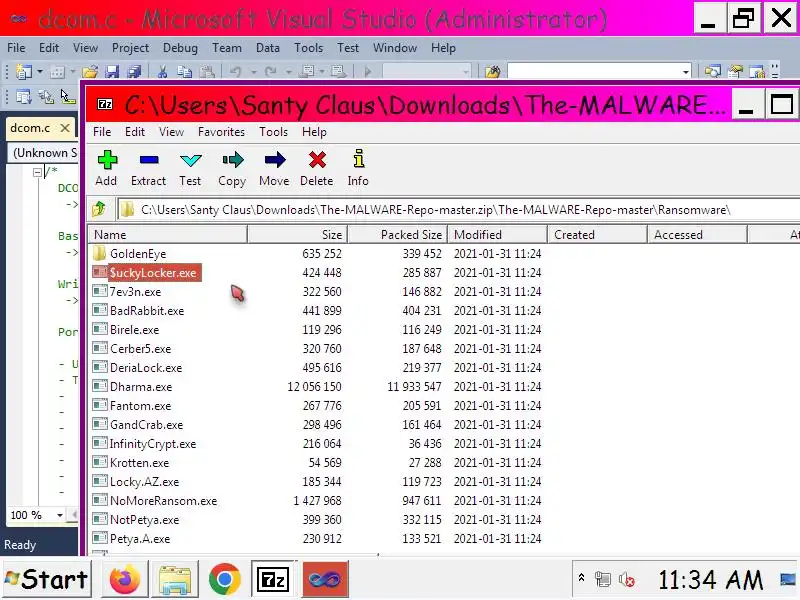Click Paste icon in Visual Studio toolbar

(207, 71)
